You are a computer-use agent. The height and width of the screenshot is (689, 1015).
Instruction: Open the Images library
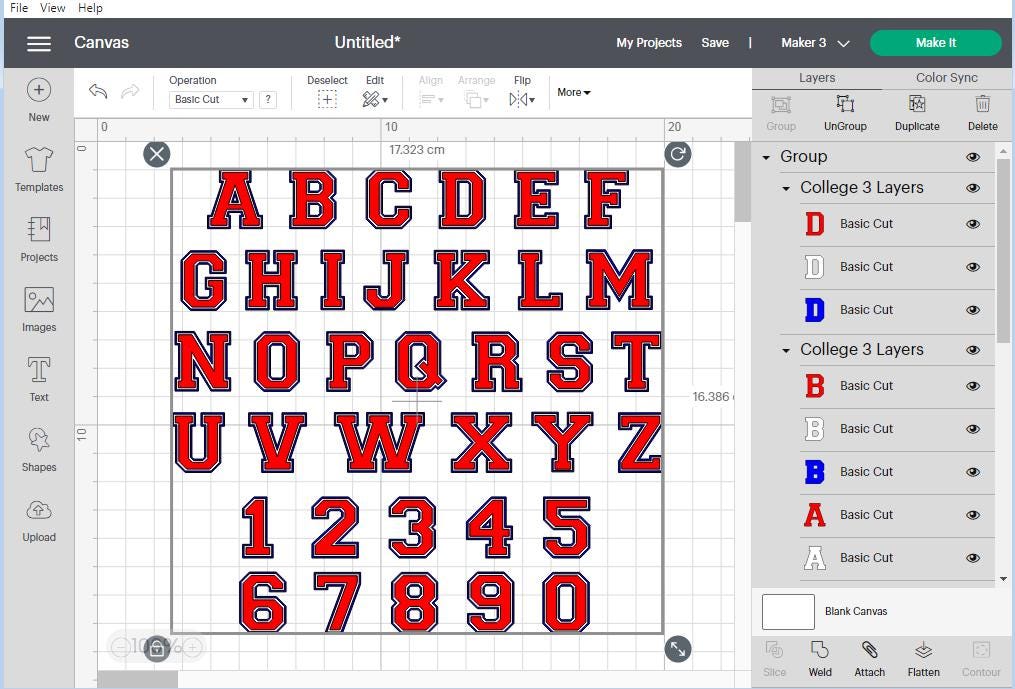pyautogui.click(x=39, y=309)
